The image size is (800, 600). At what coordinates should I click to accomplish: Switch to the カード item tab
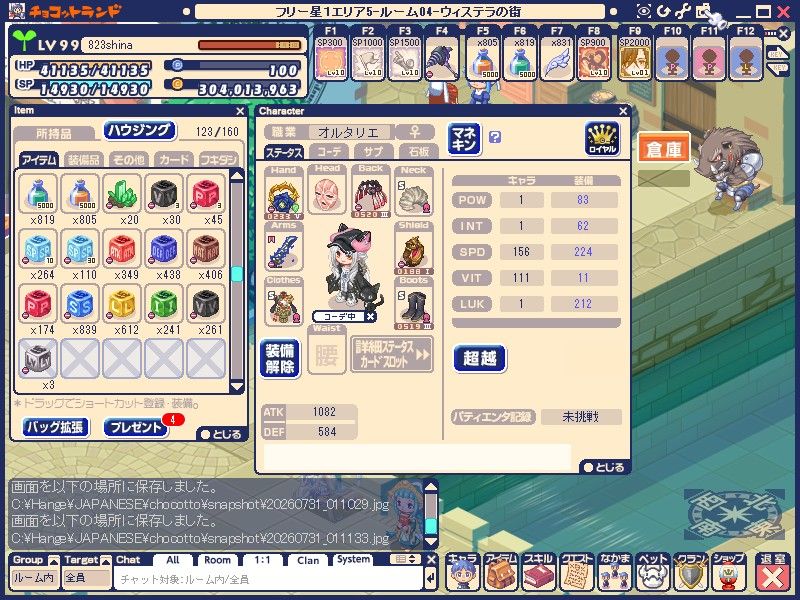[173, 160]
